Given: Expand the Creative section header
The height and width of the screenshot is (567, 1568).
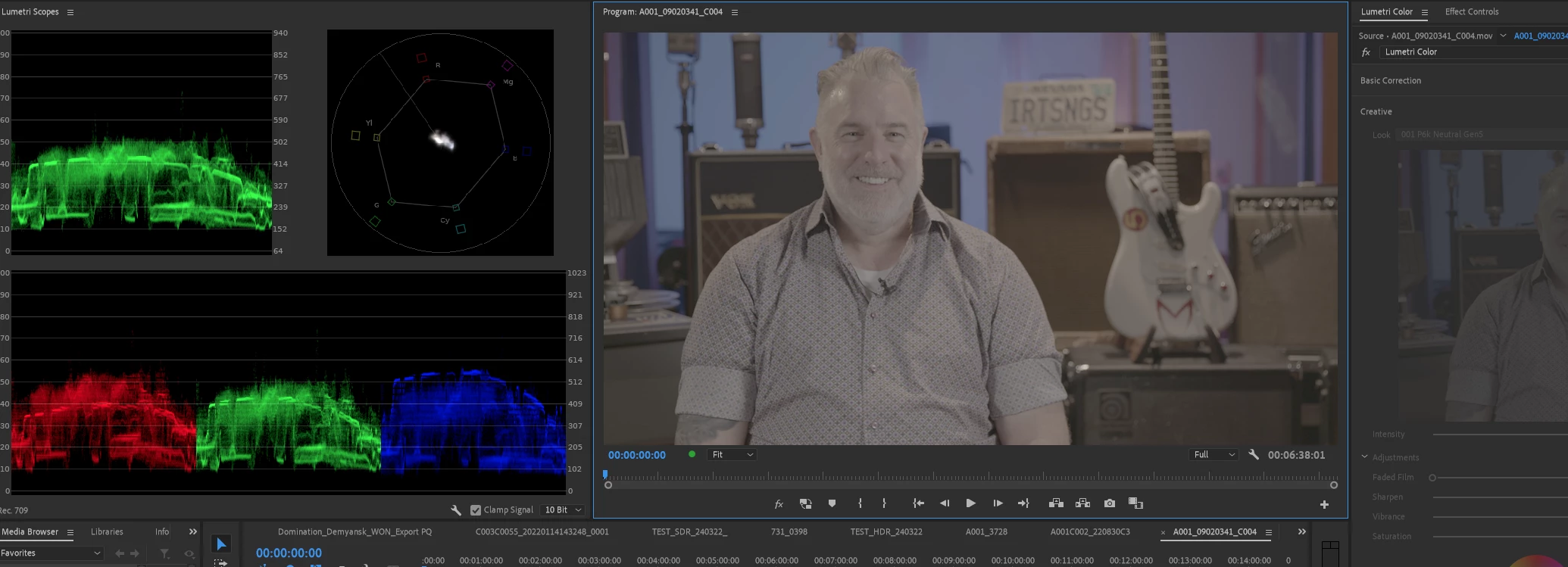Looking at the screenshot, I should coord(1376,112).
